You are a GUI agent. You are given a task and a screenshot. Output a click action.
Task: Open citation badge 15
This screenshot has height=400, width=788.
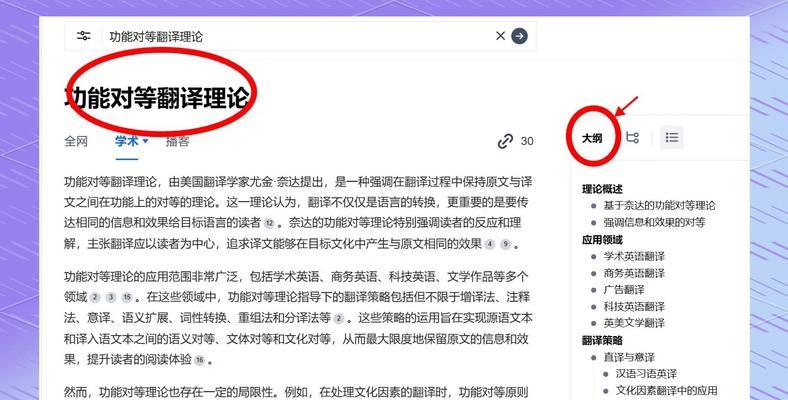pos(127,297)
